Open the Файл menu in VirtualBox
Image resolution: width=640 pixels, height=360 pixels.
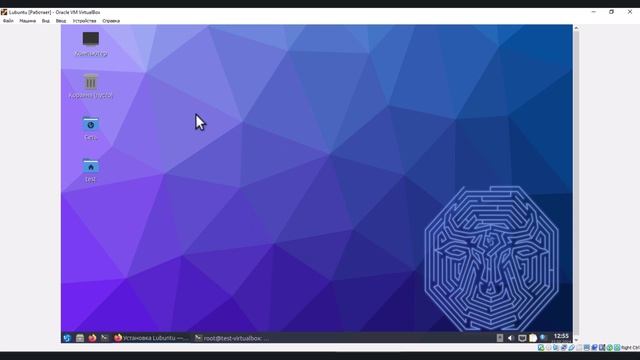tap(8, 21)
